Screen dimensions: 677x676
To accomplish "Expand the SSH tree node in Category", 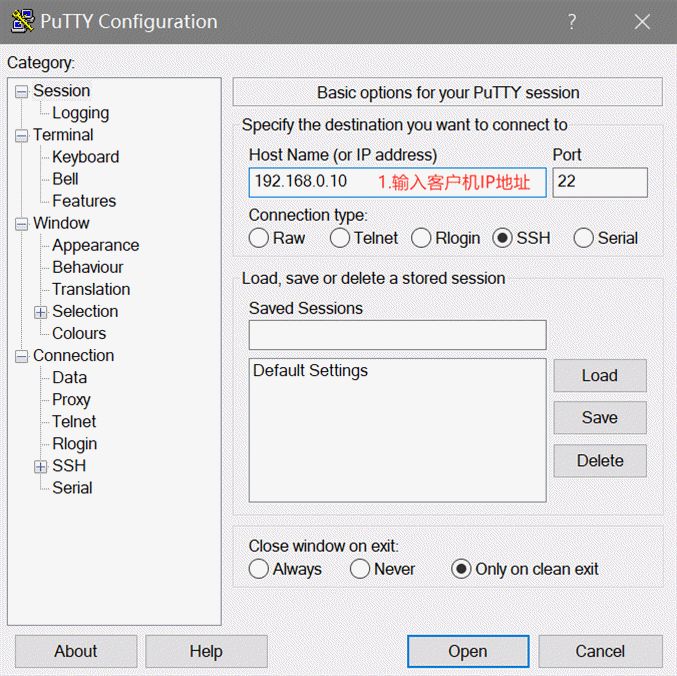I will 41,467.
